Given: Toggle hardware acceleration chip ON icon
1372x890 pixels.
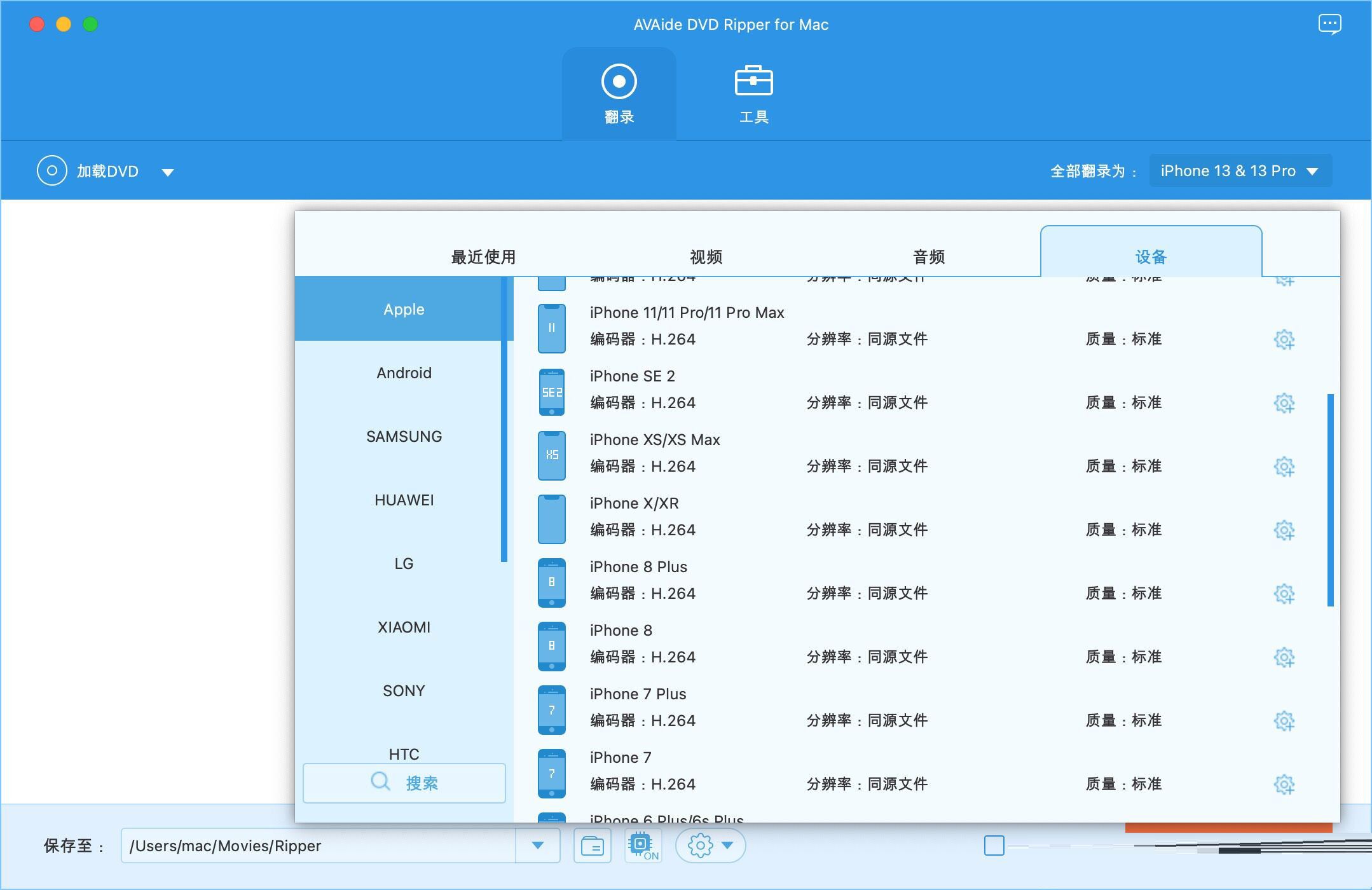Looking at the screenshot, I should (643, 846).
